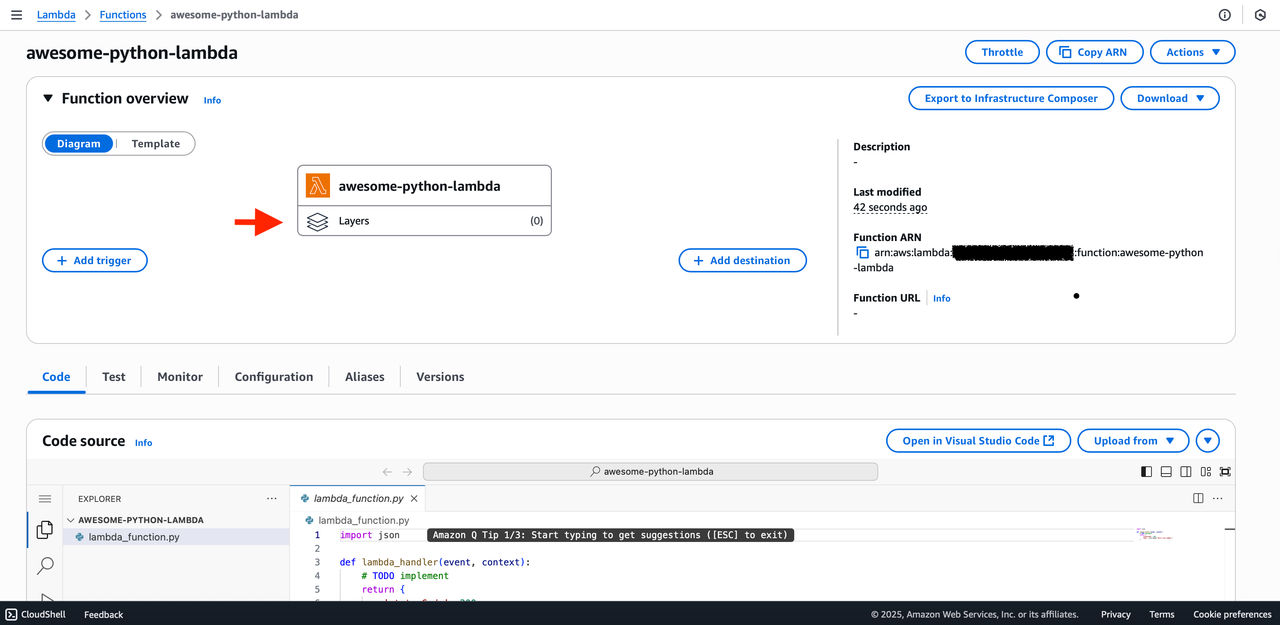The width and height of the screenshot is (1280, 625).
Task: Open the Upload from dropdown
Action: pos(1133,441)
